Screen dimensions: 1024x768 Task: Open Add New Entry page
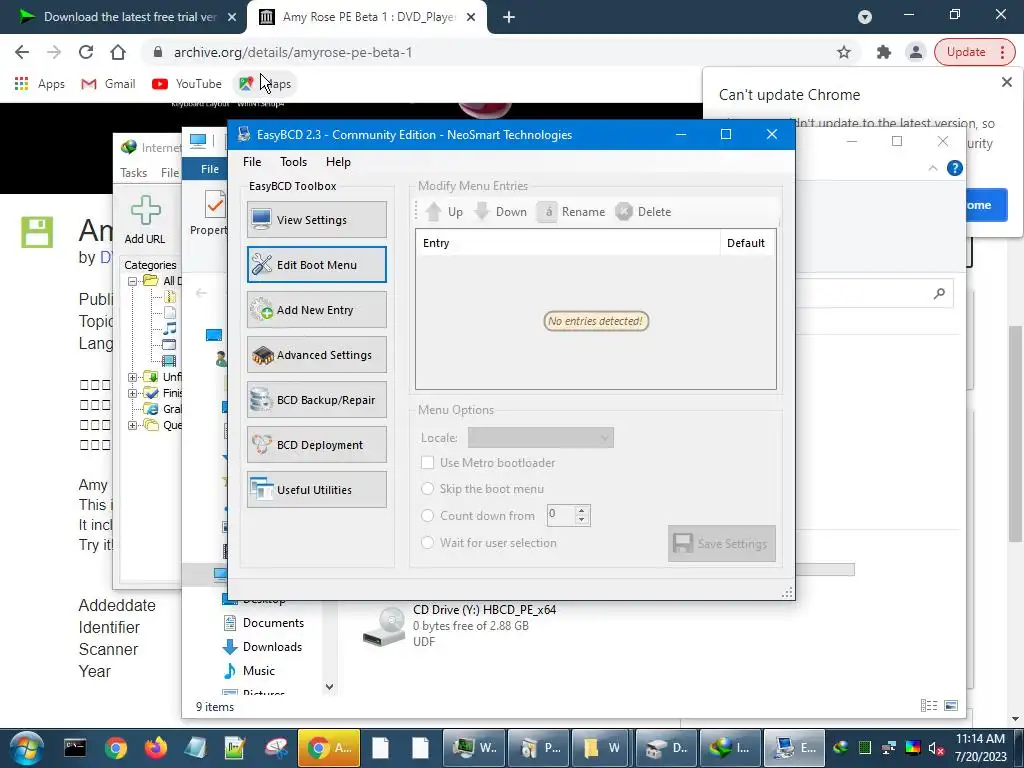[317, 310]
